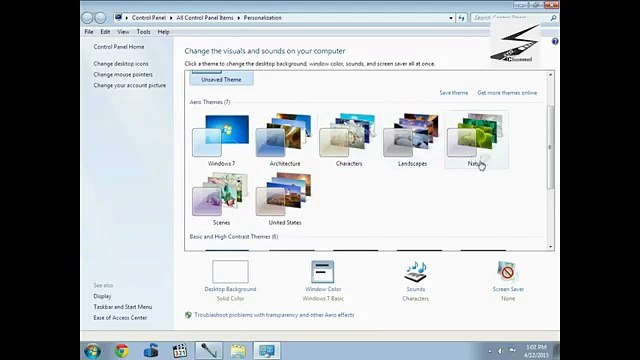Viewport: 640px width, 360px height.
Task: Click the Unsaved Theme item
Action: pyautogui.click(x=221, y=78)
